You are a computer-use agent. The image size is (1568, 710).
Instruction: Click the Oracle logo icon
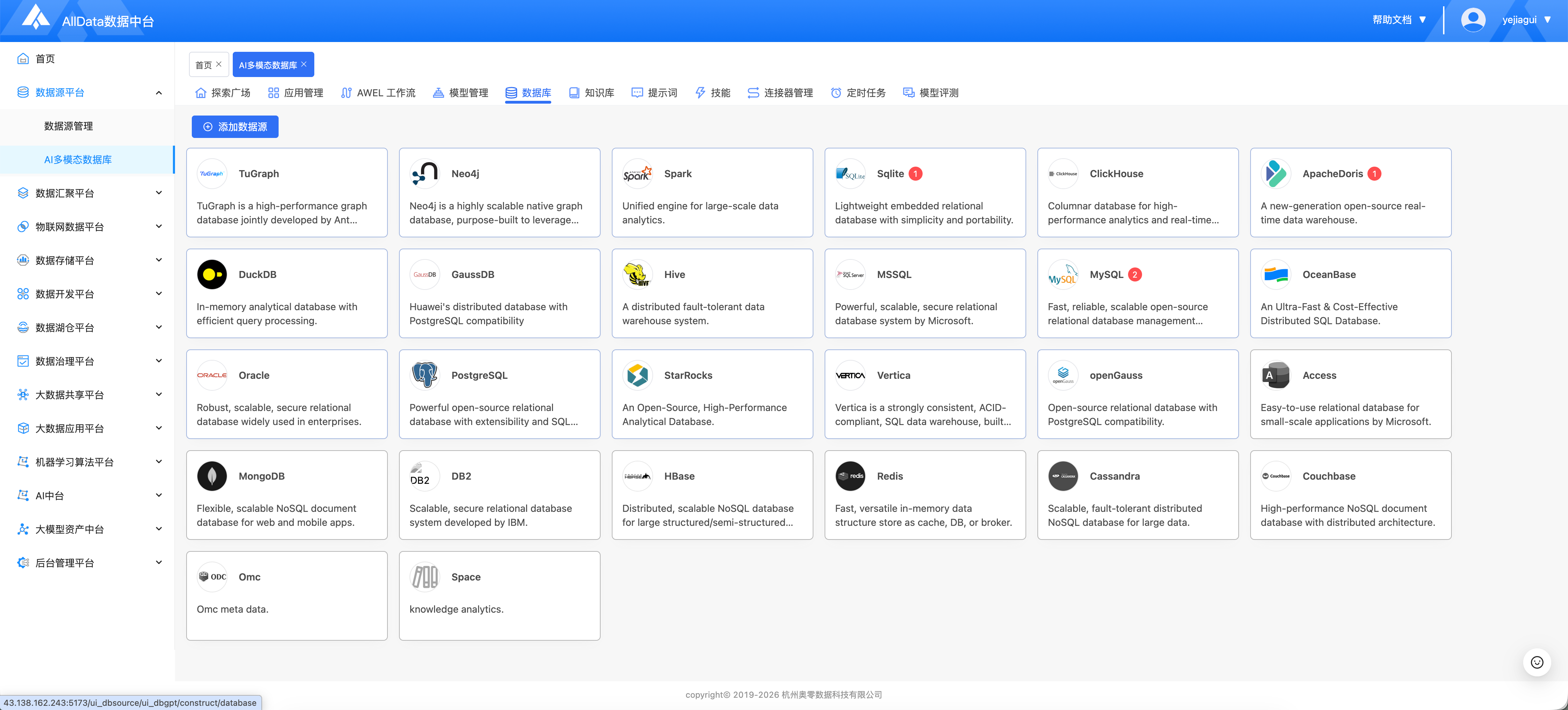[x=212, y=375]
